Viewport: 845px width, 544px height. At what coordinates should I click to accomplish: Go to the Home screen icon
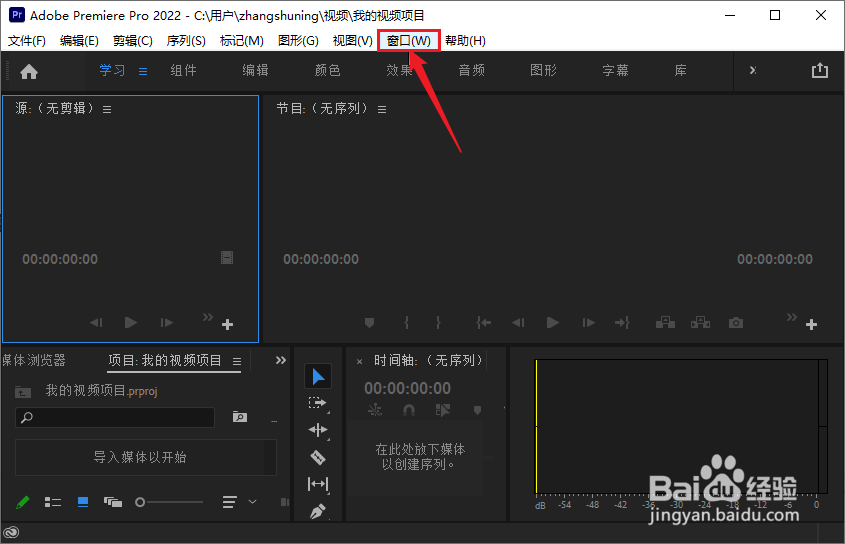(x=29, y=71)
